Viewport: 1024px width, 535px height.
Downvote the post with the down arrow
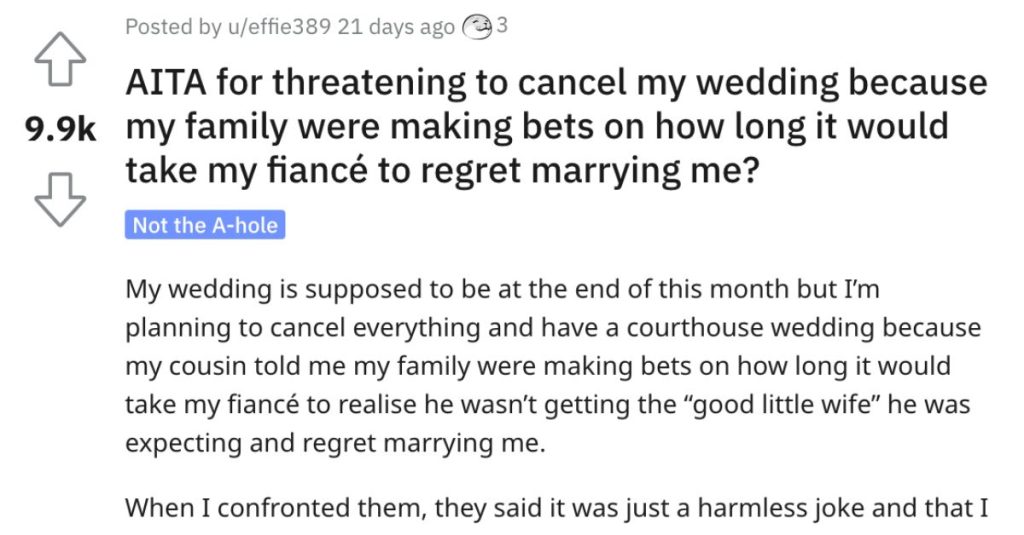click(60, 199)
